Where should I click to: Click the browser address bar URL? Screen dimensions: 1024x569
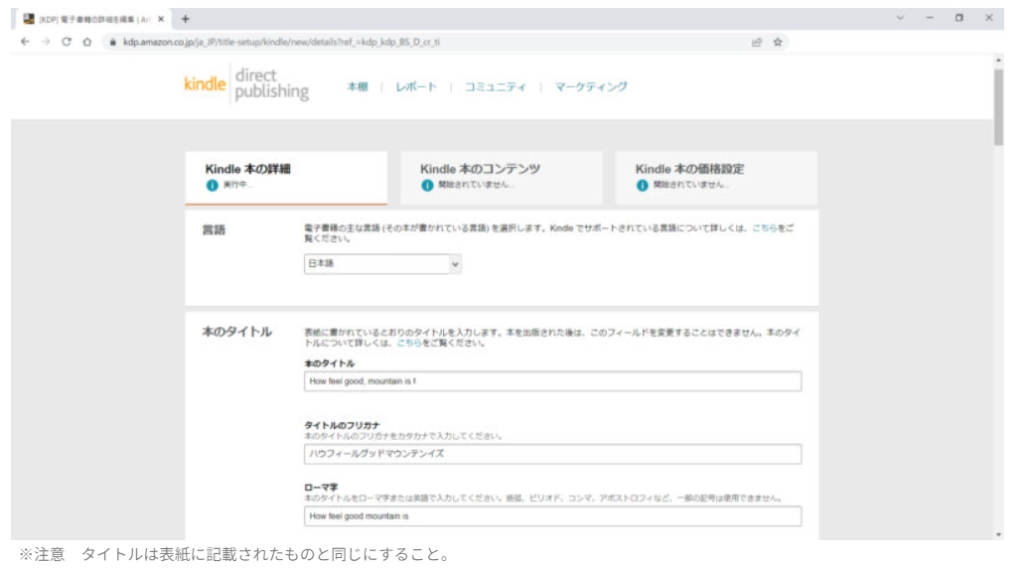(281, 42)
